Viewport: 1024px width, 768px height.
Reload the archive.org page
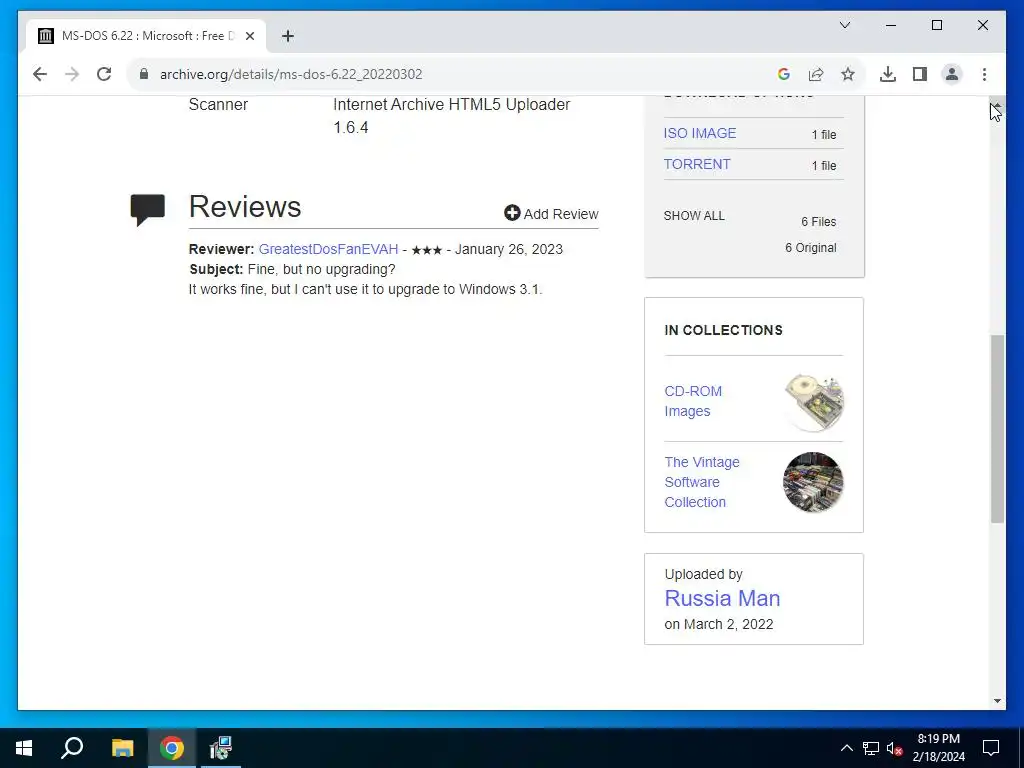(104, 74)
